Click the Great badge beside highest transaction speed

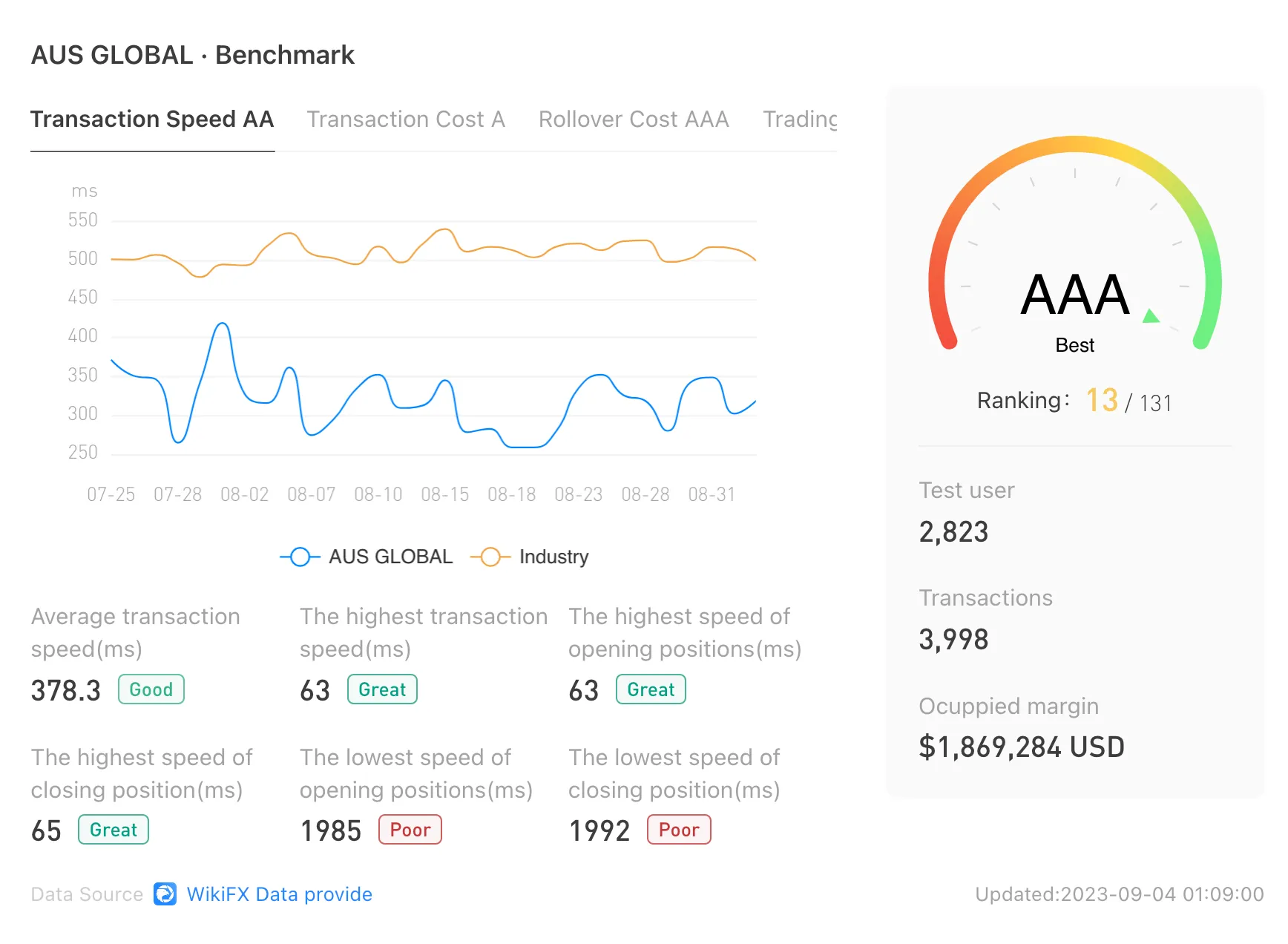pos(382,689)
